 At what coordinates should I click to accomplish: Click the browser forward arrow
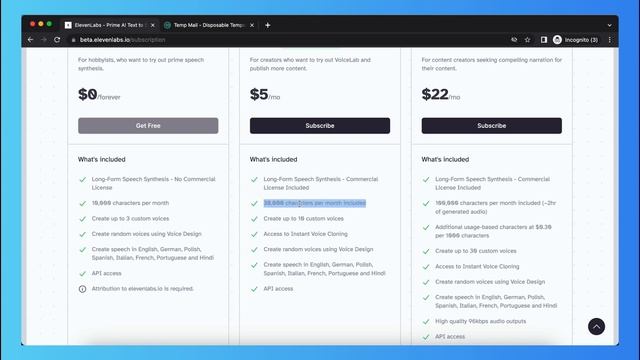point(44,40)
